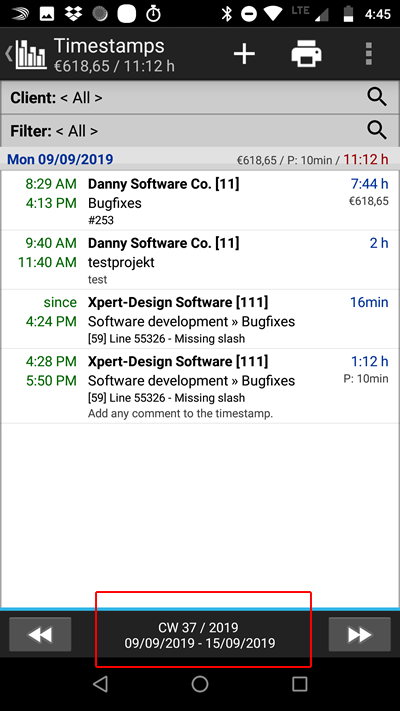400x711 pixels.
Task: Open the three-dot overflow menu
Action: pos(369,54)
